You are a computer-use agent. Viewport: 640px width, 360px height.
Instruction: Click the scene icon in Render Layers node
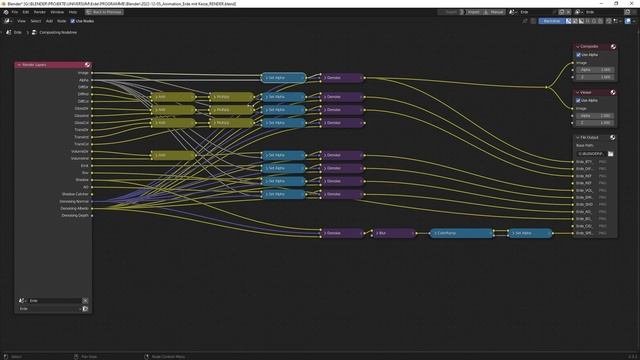click(22, 300)
